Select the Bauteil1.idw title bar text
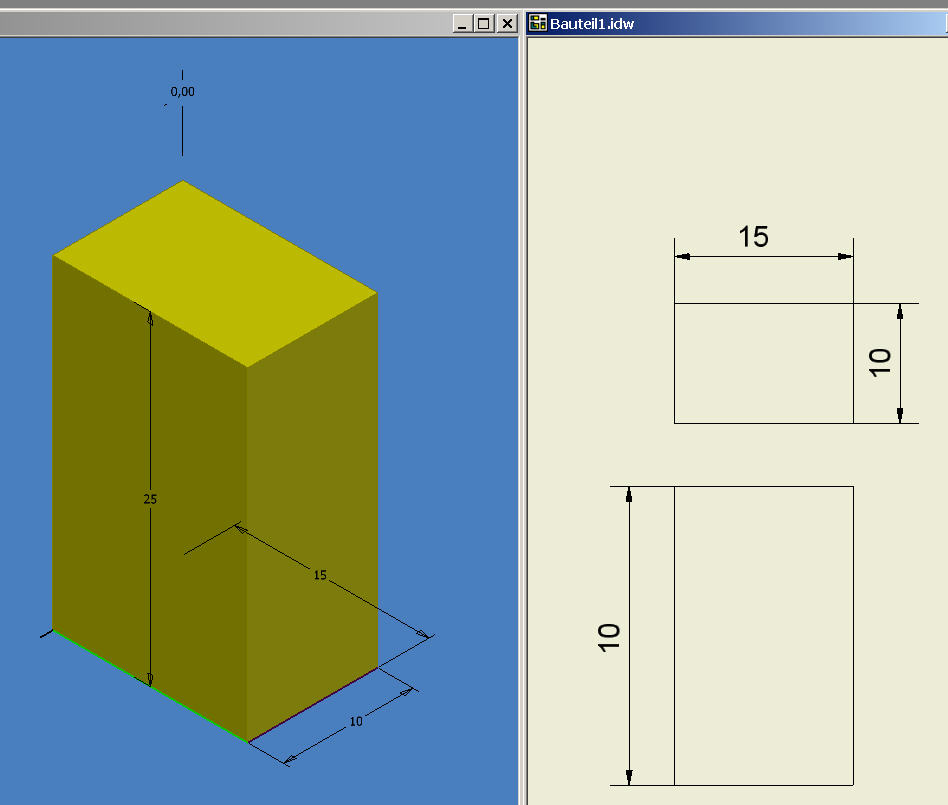Viewport: 948px width, 805px height. coord(591,24)
